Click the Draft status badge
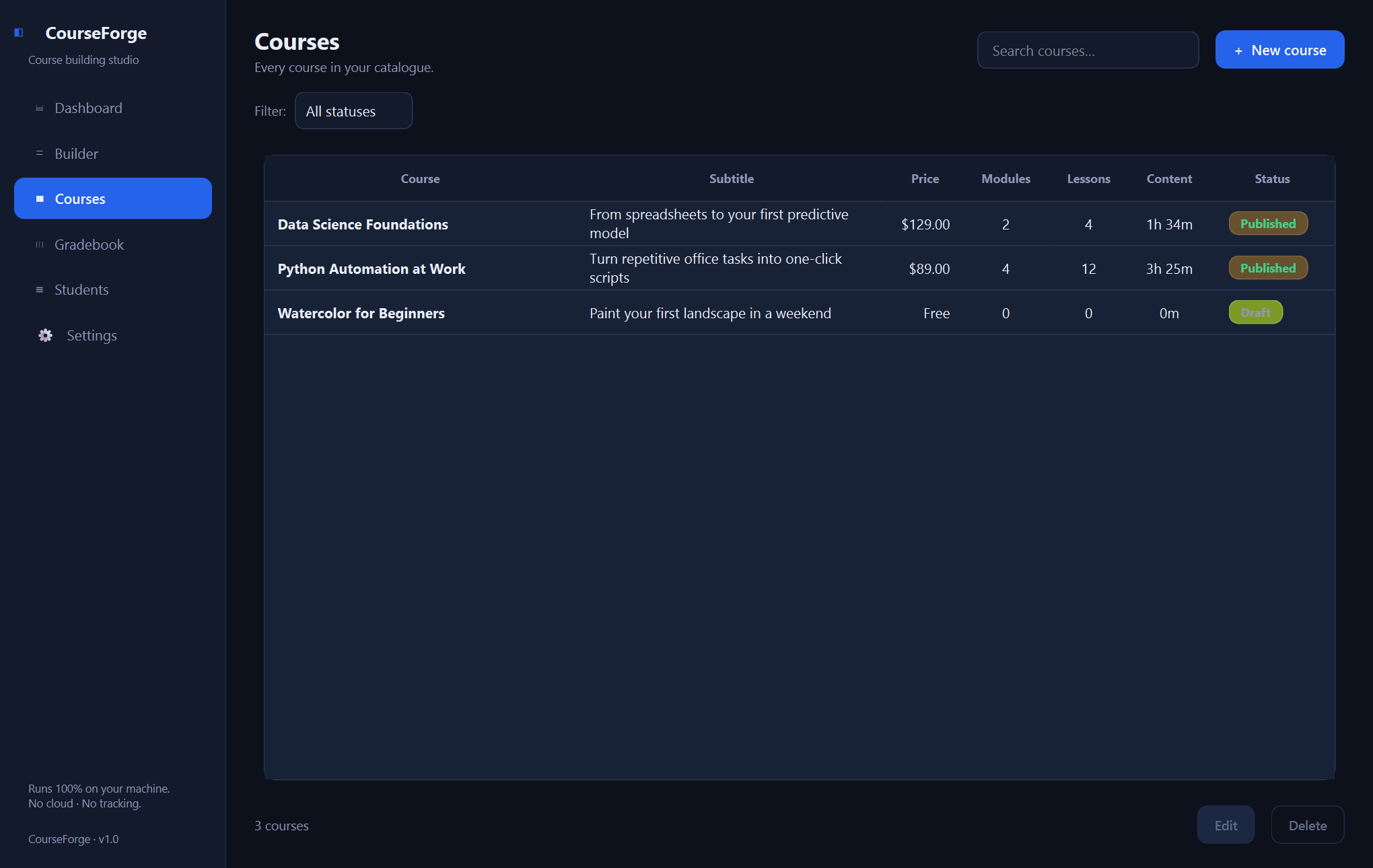This screenshot has height=868, width=1373. (x=1256, y=312)
